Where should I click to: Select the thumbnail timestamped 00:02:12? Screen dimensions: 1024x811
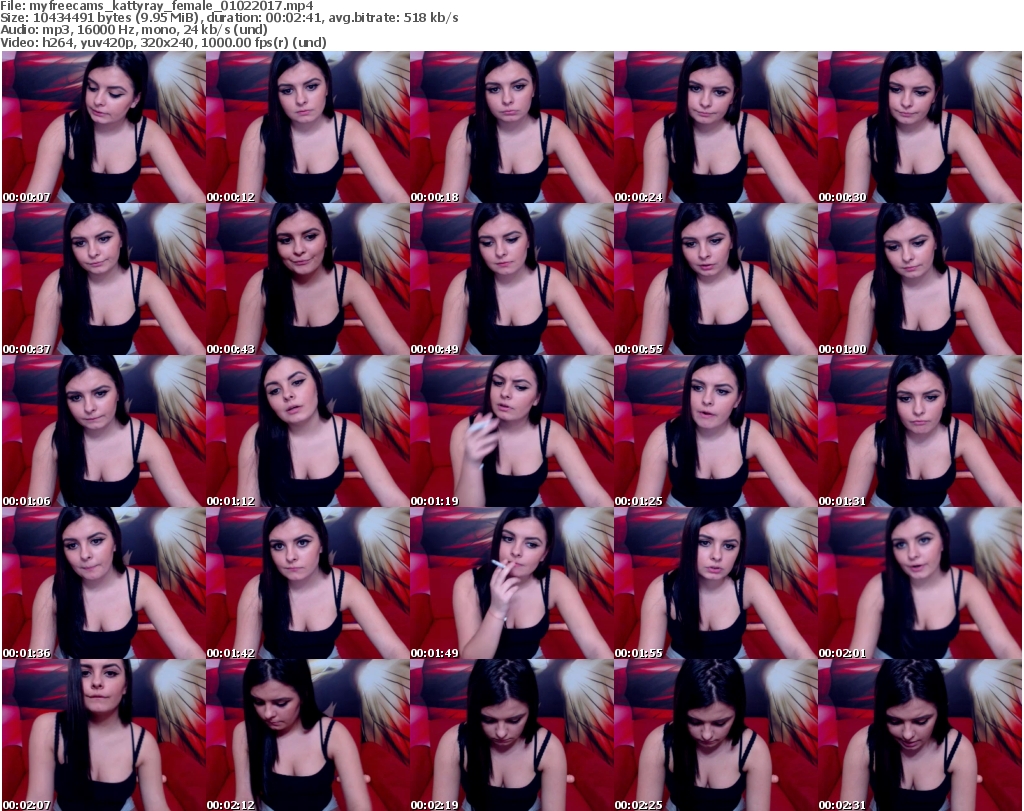[x=308, y=735]
